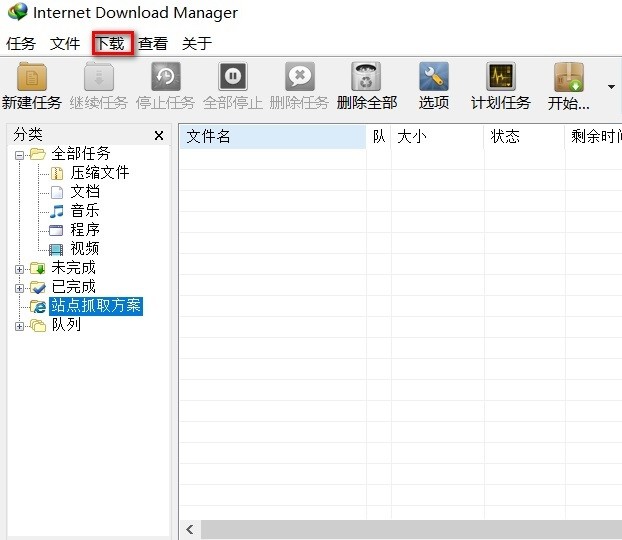
Task: Open the 下载 menu
Action: click(111, 43)
